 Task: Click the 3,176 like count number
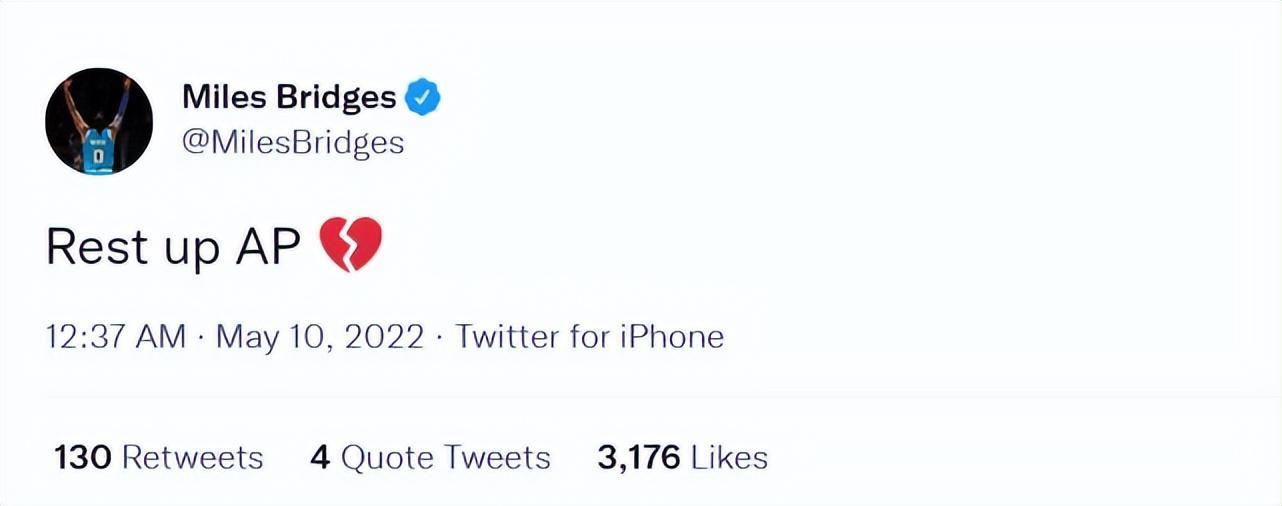coord(638,458)
